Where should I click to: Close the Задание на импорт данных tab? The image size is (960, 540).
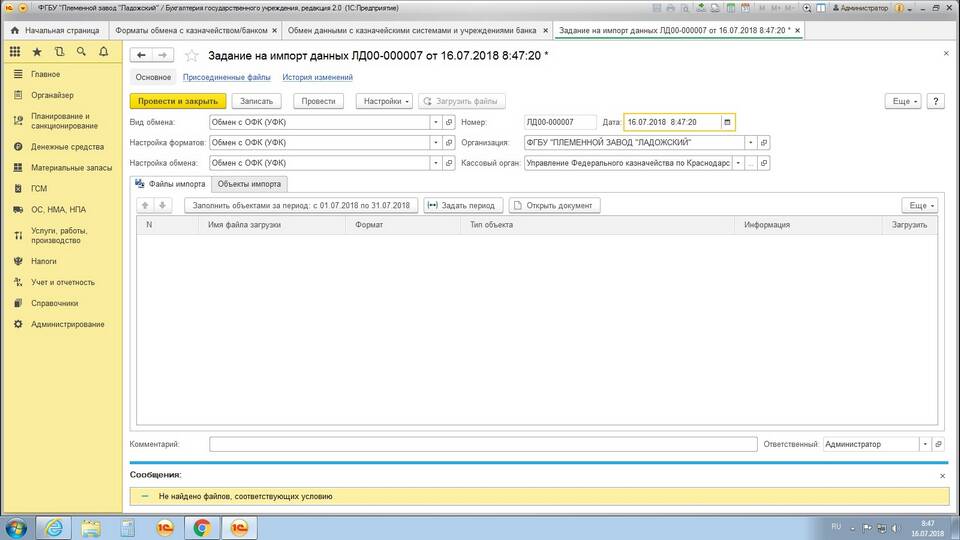797,30
